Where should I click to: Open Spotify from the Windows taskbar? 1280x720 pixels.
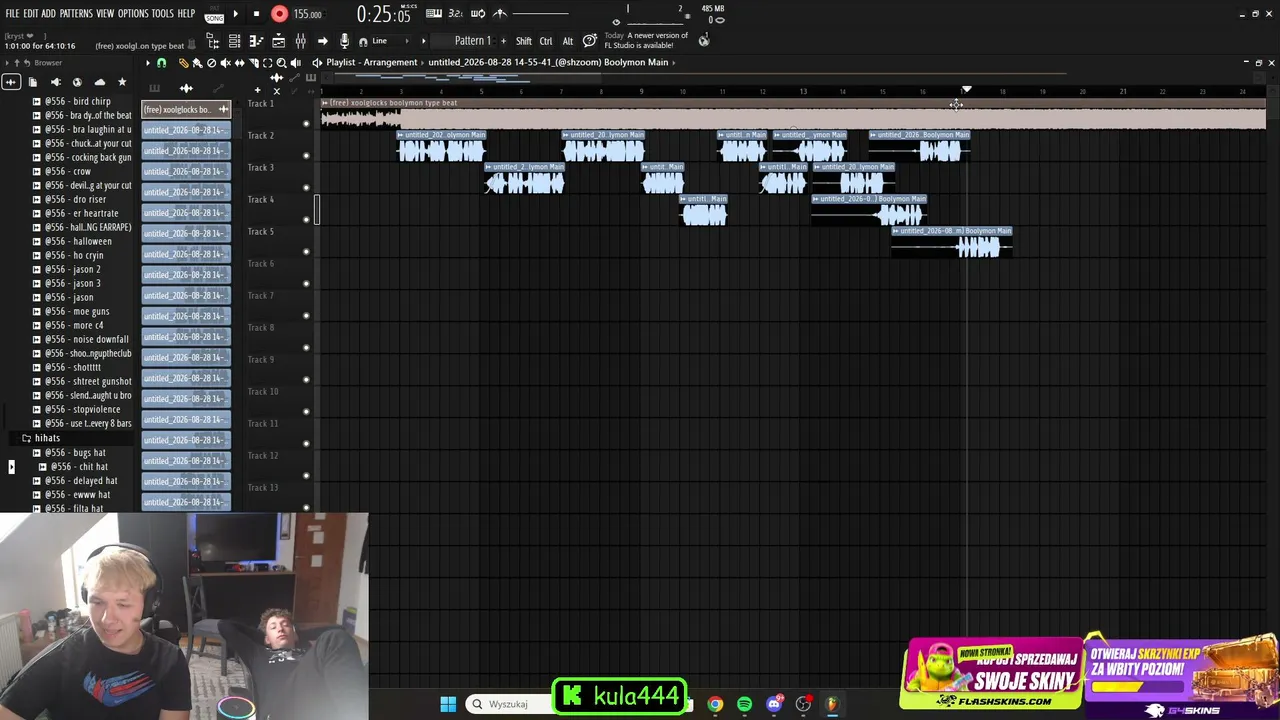[744, 704]
